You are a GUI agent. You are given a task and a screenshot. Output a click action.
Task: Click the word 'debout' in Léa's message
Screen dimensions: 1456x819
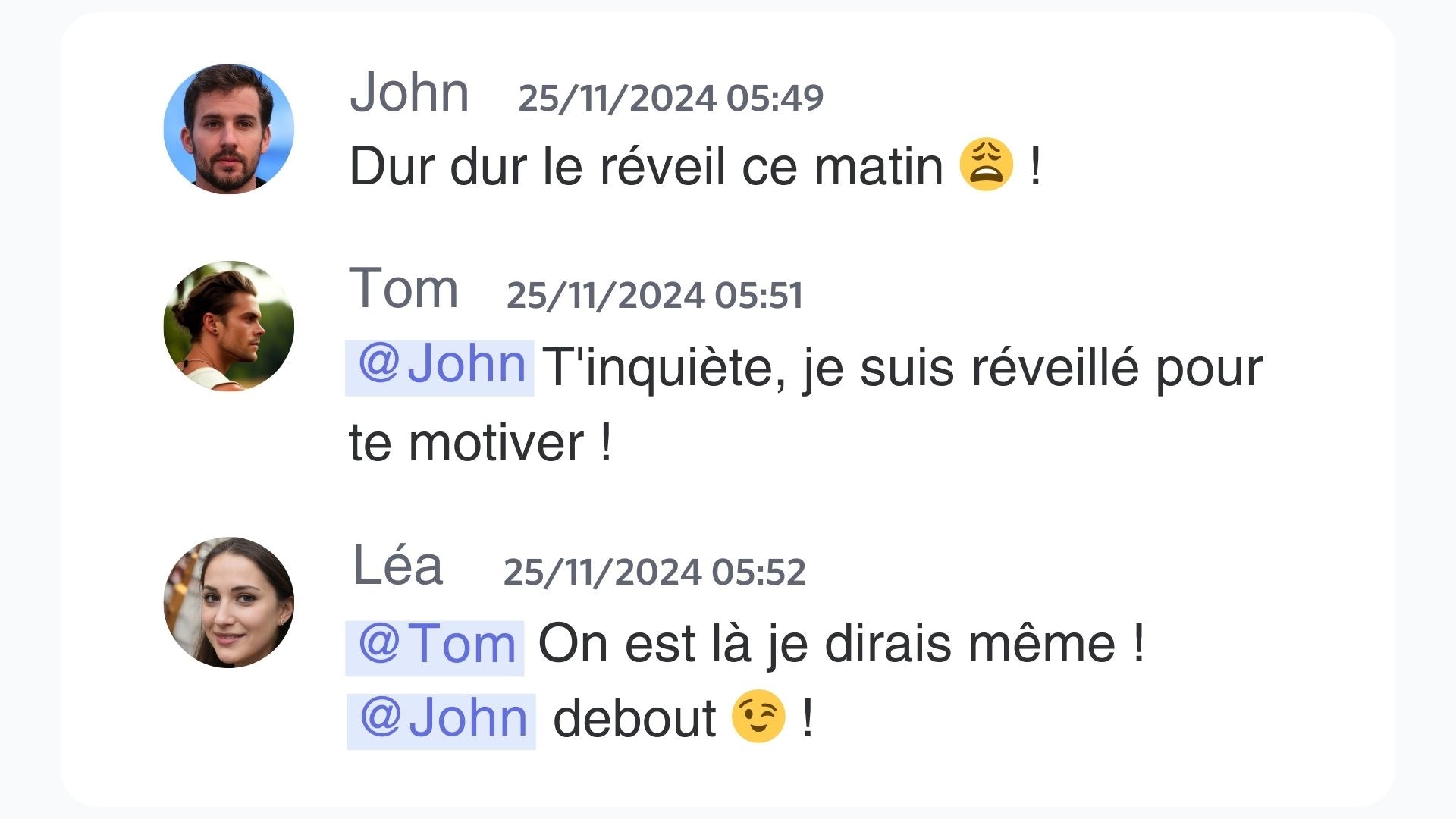tap(634, 717)
